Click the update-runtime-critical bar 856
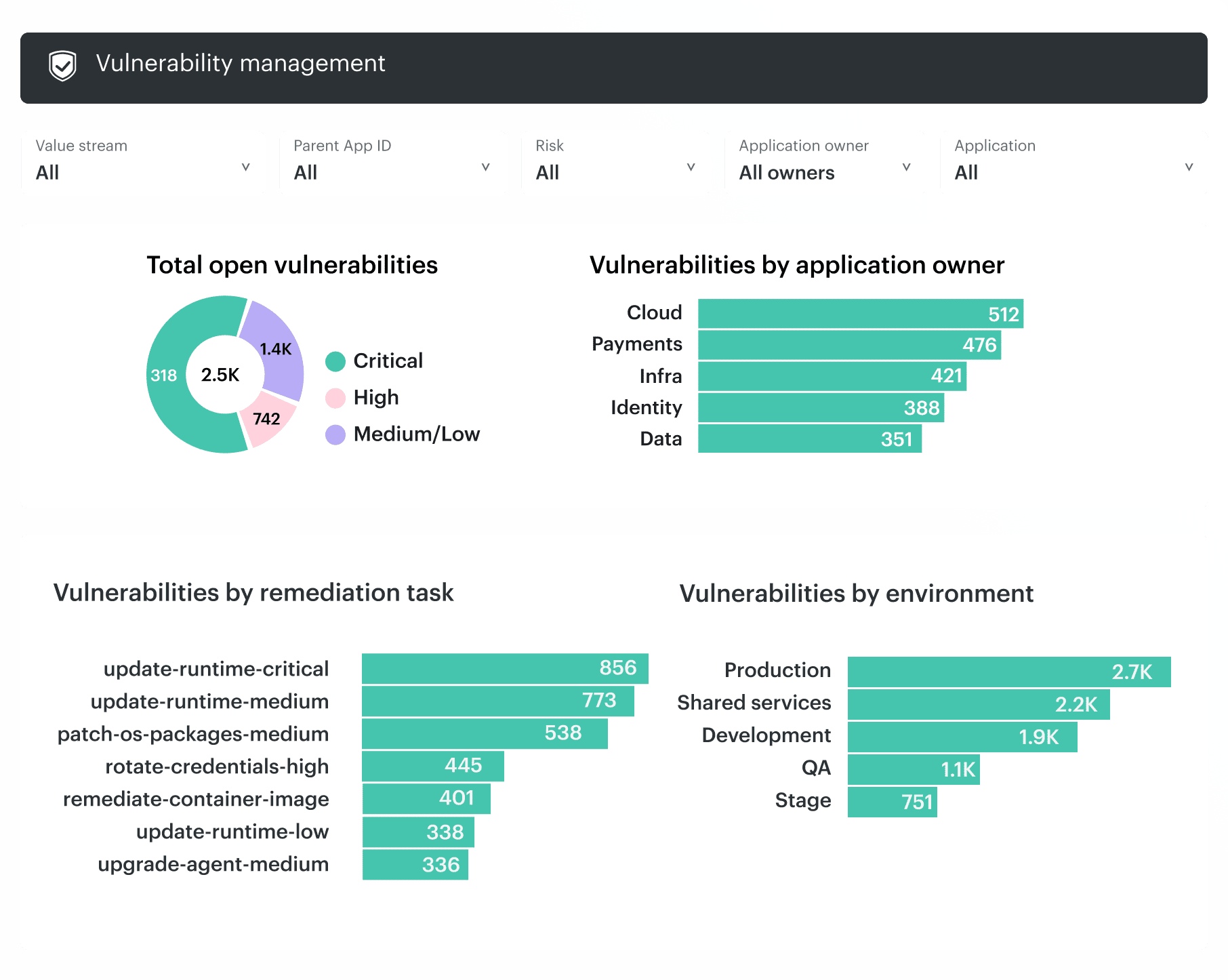This screenshot has height=980, width=1228. point(505,668)
